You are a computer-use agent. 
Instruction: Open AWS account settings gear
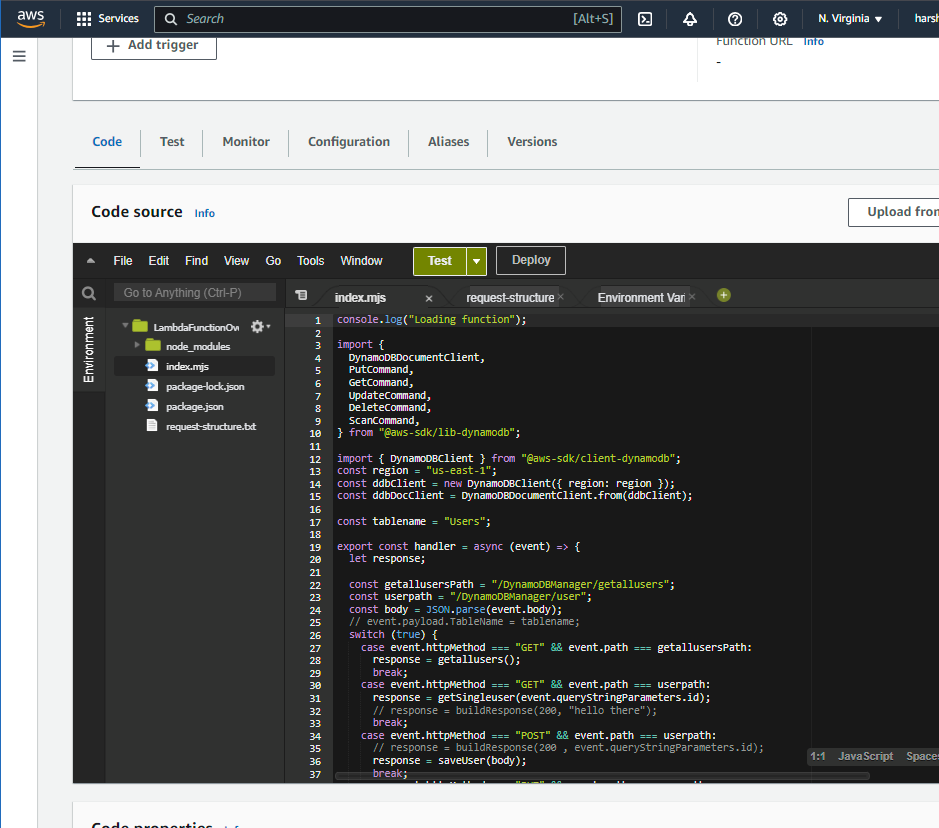[780, 19]
